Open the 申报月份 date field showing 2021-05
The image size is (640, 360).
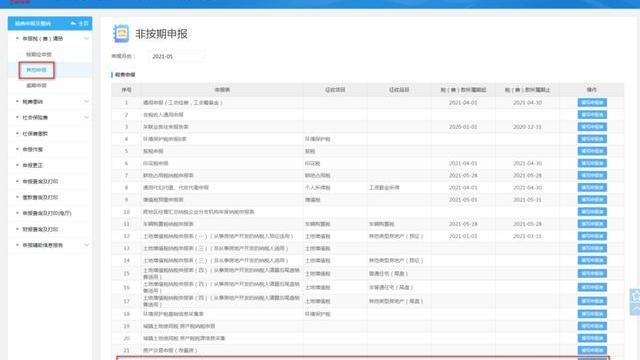click(x=176, y=56)
